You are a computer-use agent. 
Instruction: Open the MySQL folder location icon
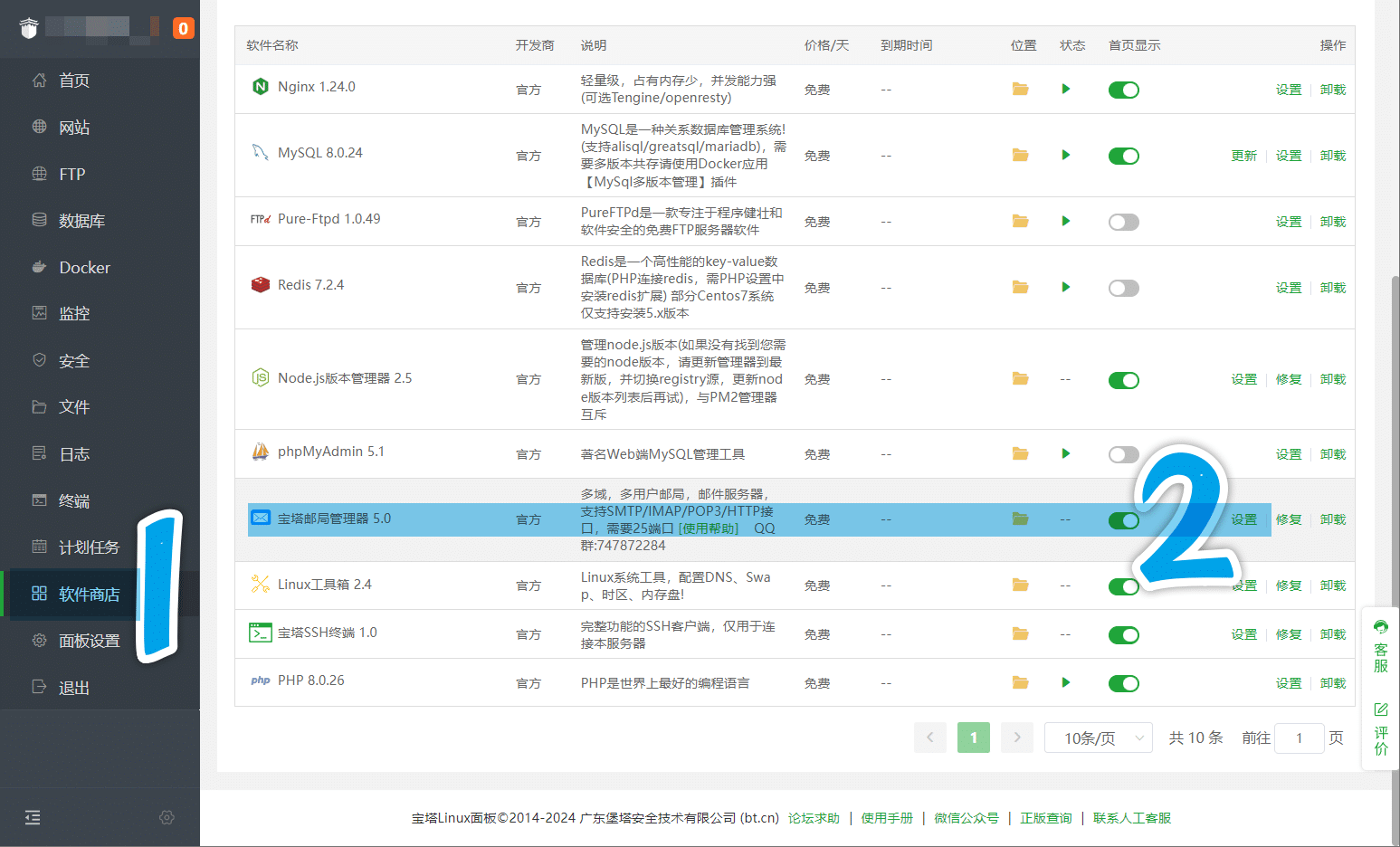point(1020,155)
